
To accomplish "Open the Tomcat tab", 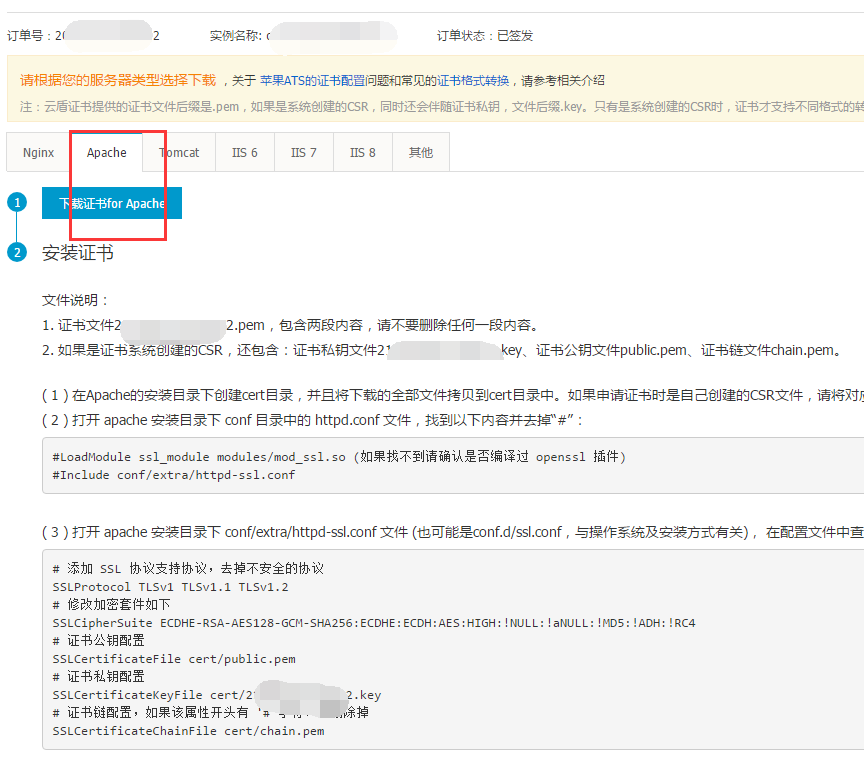I will 179,153.
